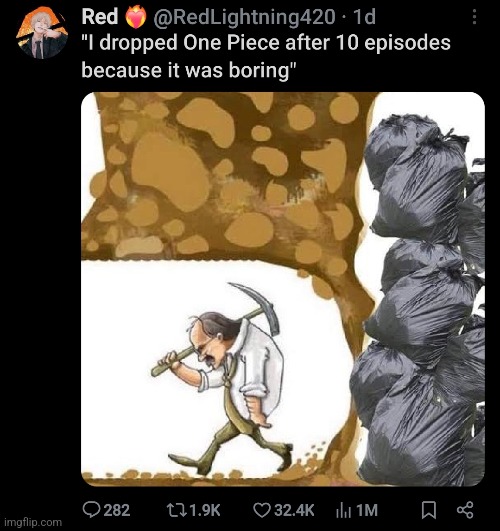500x531 pixels.
Task: Click the burning heart emoji badge
Action: [136, 17]
